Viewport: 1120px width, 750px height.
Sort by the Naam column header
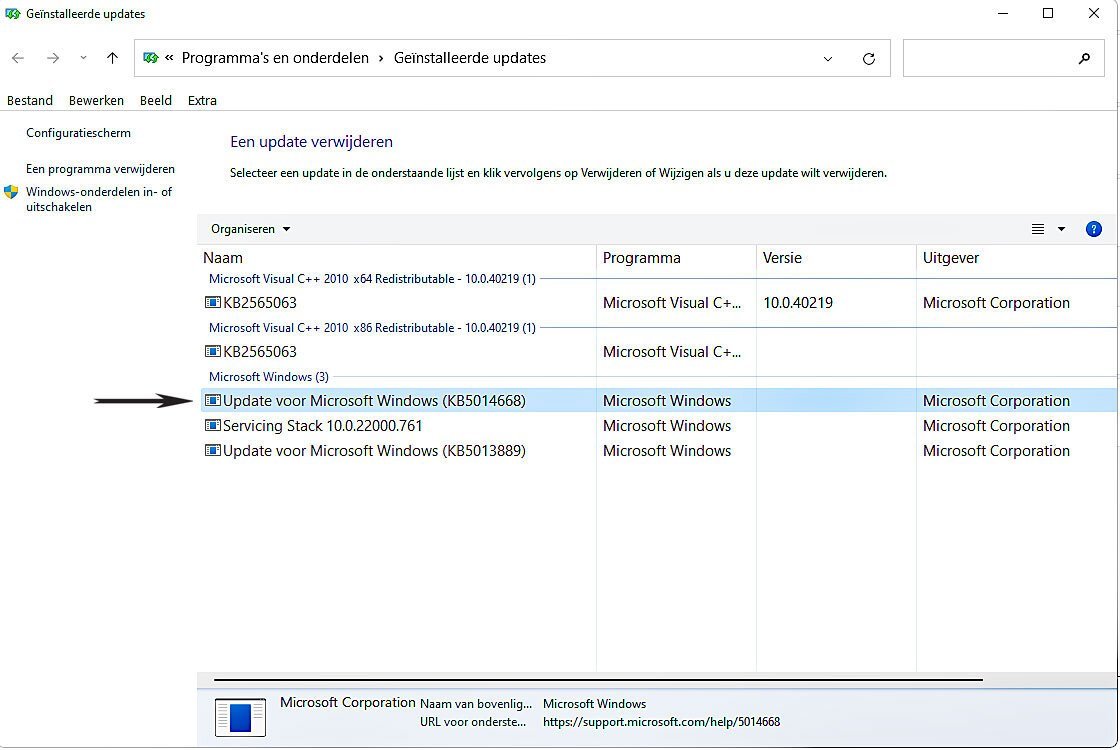point(223,258)
